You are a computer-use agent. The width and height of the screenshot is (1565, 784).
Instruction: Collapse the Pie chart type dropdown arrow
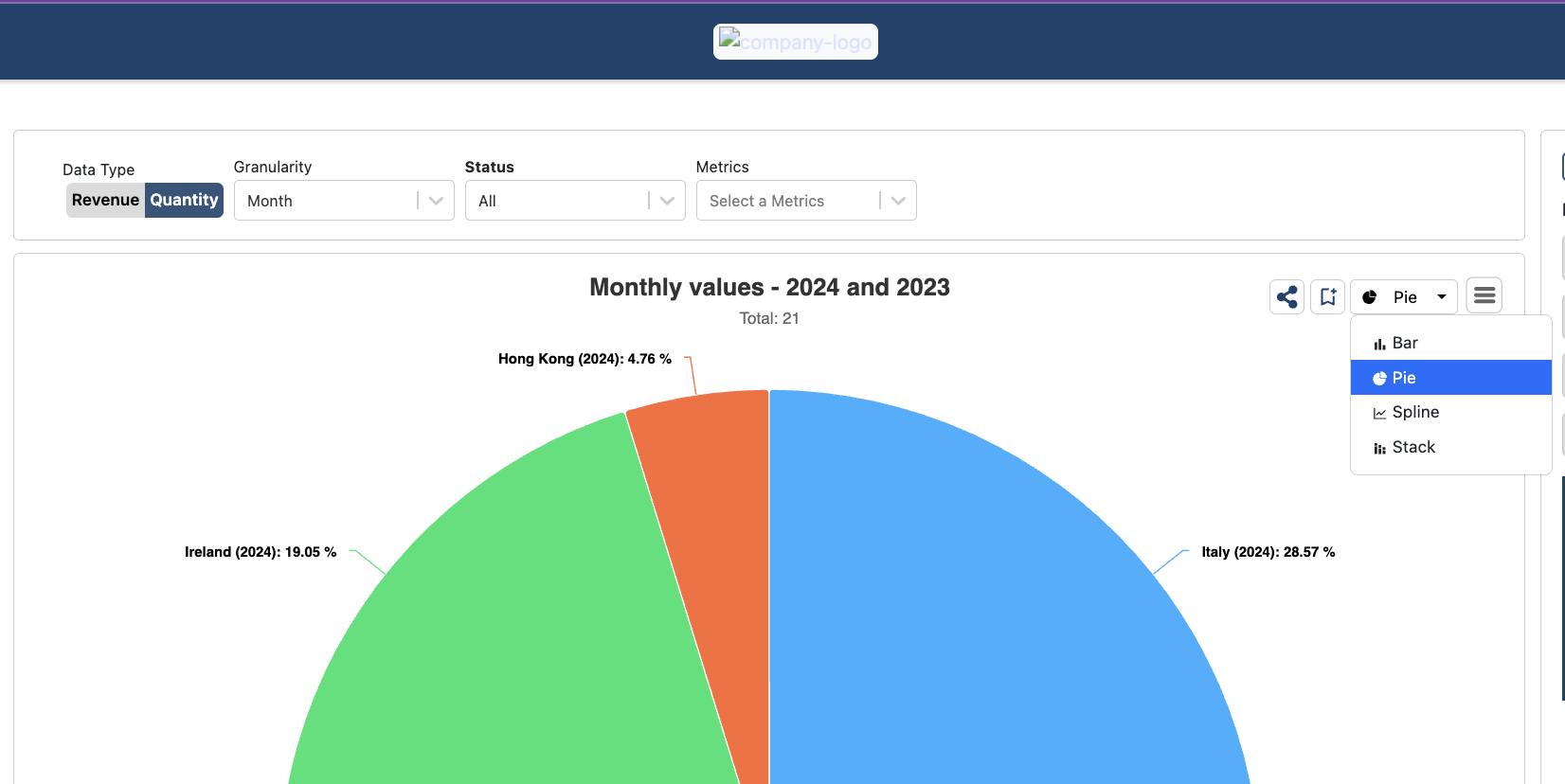pos(1441,297)
